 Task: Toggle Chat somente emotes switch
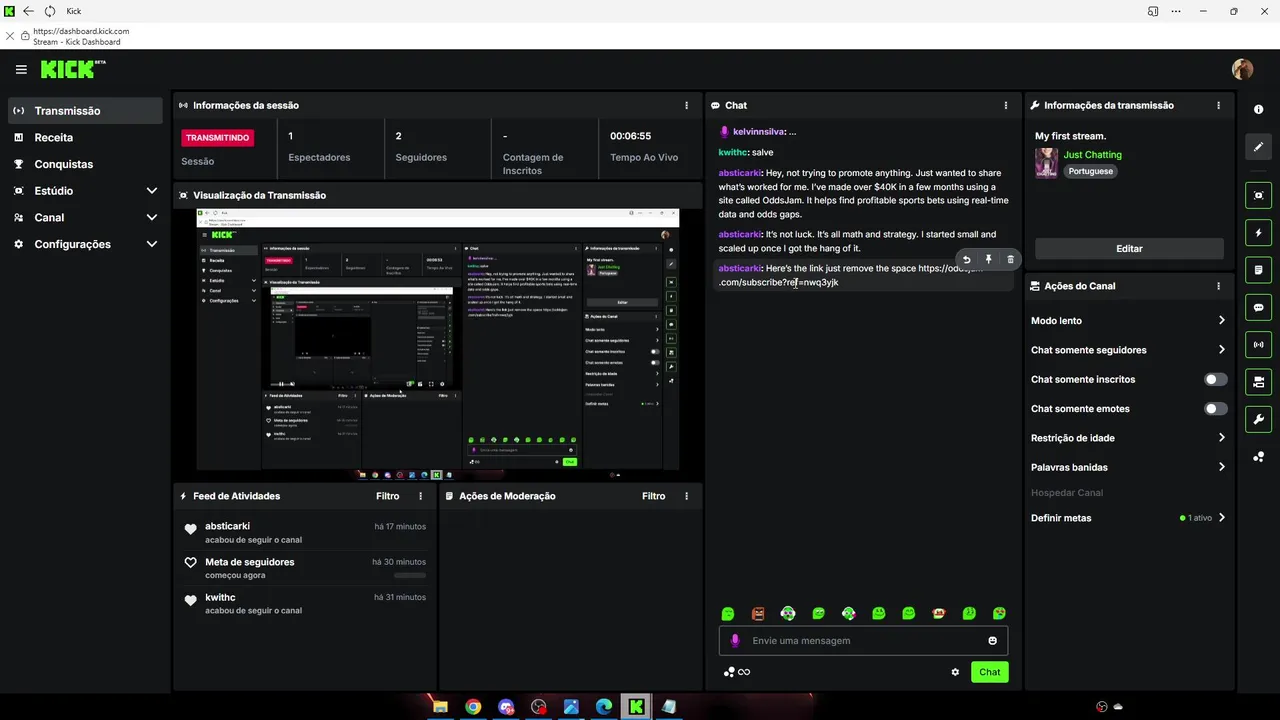click(x=1215, y=408)
